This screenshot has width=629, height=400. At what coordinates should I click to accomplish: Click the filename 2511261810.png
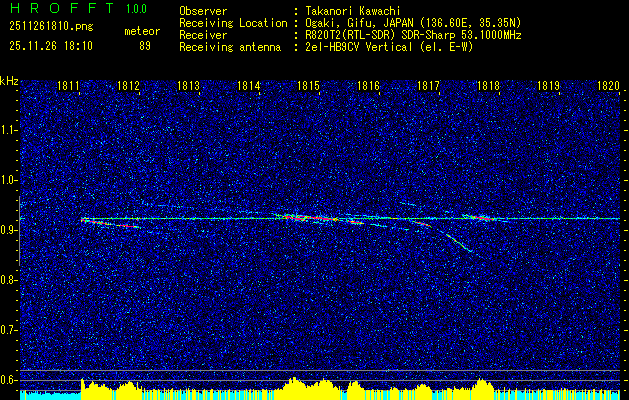coord(51,26)
